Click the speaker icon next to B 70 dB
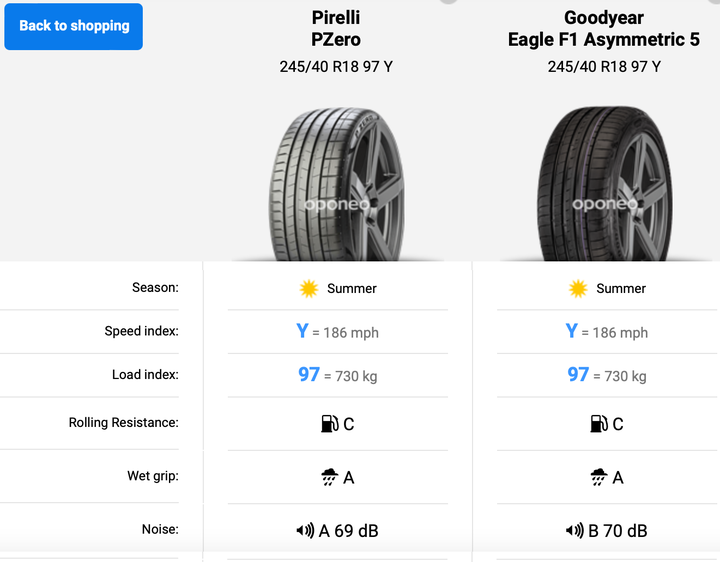This screenshot has width=720, height=562. coord(574,531)
